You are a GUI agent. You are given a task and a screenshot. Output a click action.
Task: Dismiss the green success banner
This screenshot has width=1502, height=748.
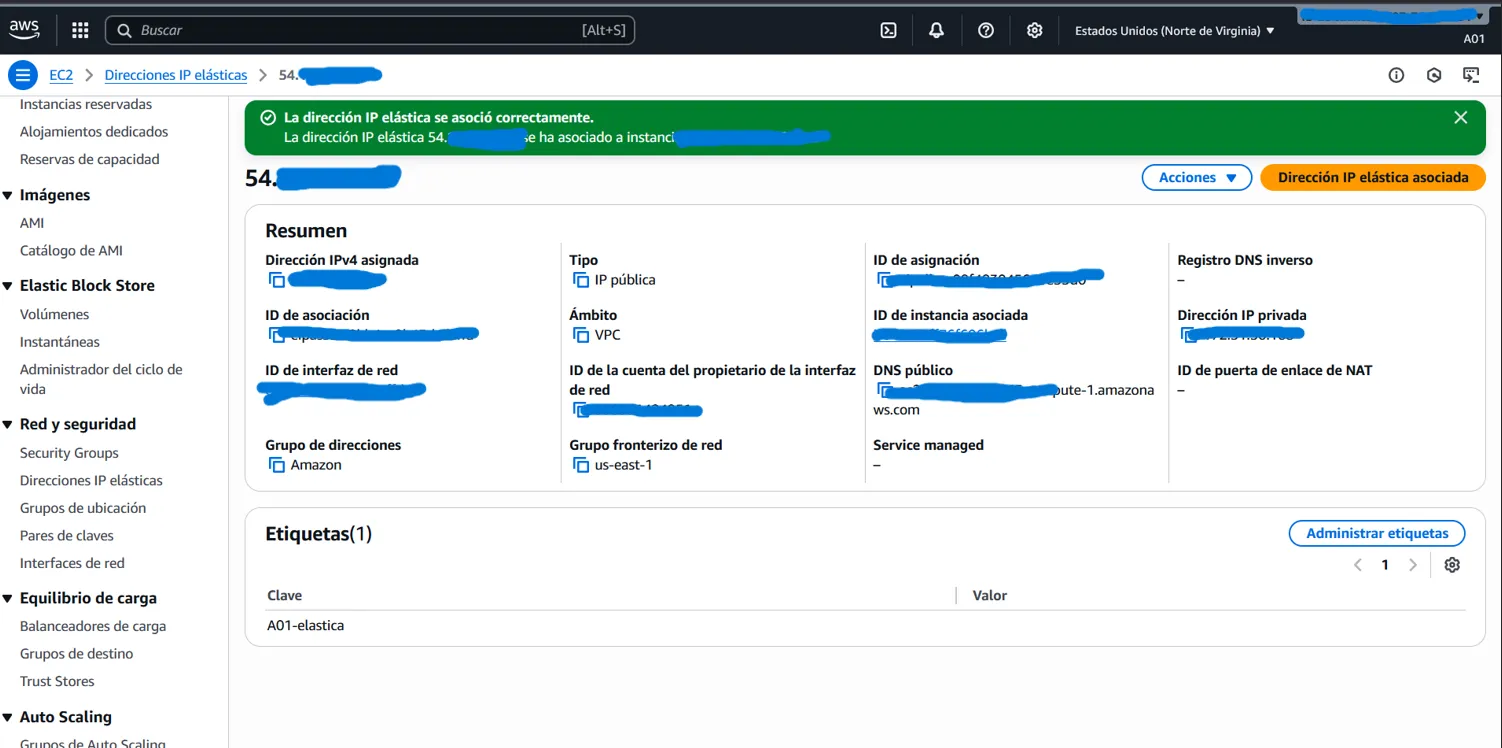point(1460,118)
